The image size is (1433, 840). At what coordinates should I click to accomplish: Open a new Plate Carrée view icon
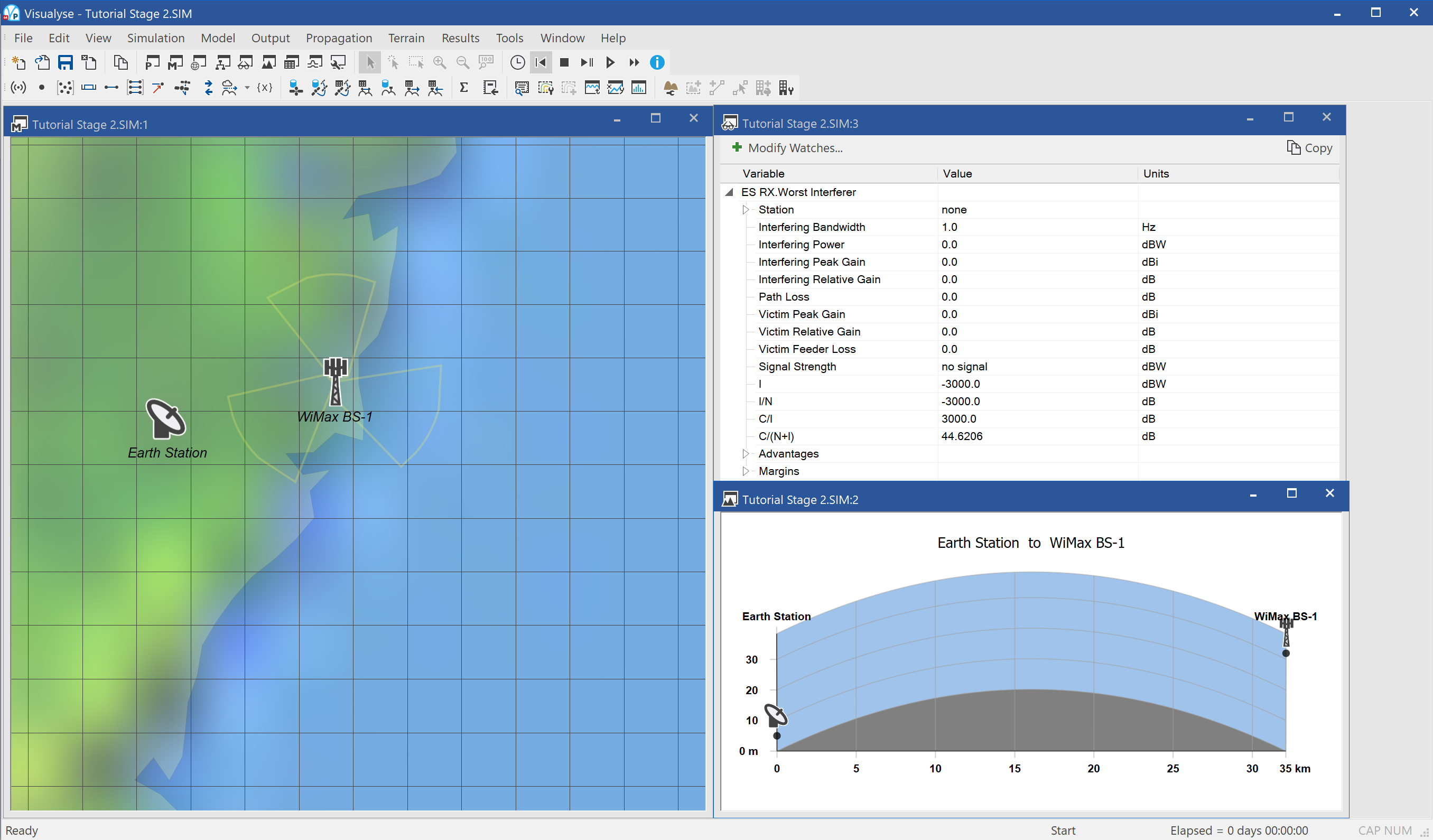[152, 62]
